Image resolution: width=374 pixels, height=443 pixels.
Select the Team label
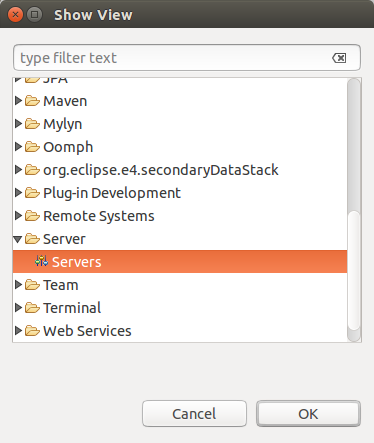coord(61,285)
